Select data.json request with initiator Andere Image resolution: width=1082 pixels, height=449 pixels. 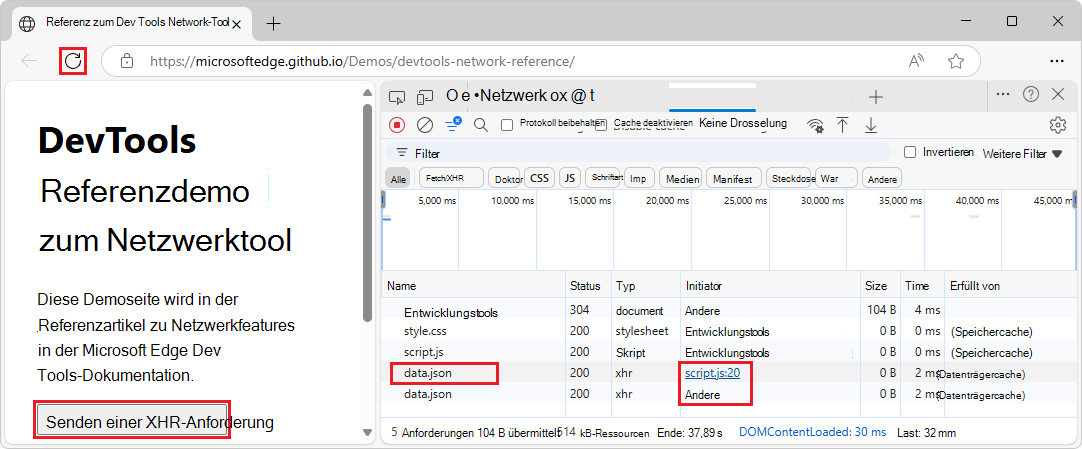tap(428, 394)
